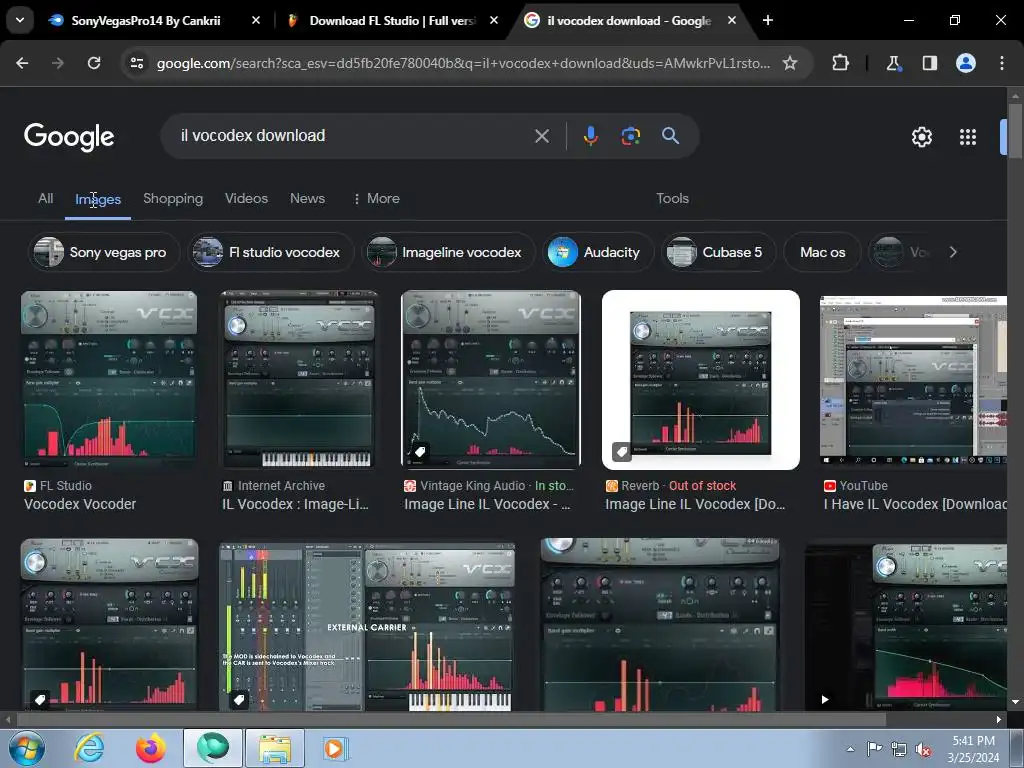Viewport: 1024px width, 768px height.
Task: Search by image with Google Lens
Action: pos(630,136)
